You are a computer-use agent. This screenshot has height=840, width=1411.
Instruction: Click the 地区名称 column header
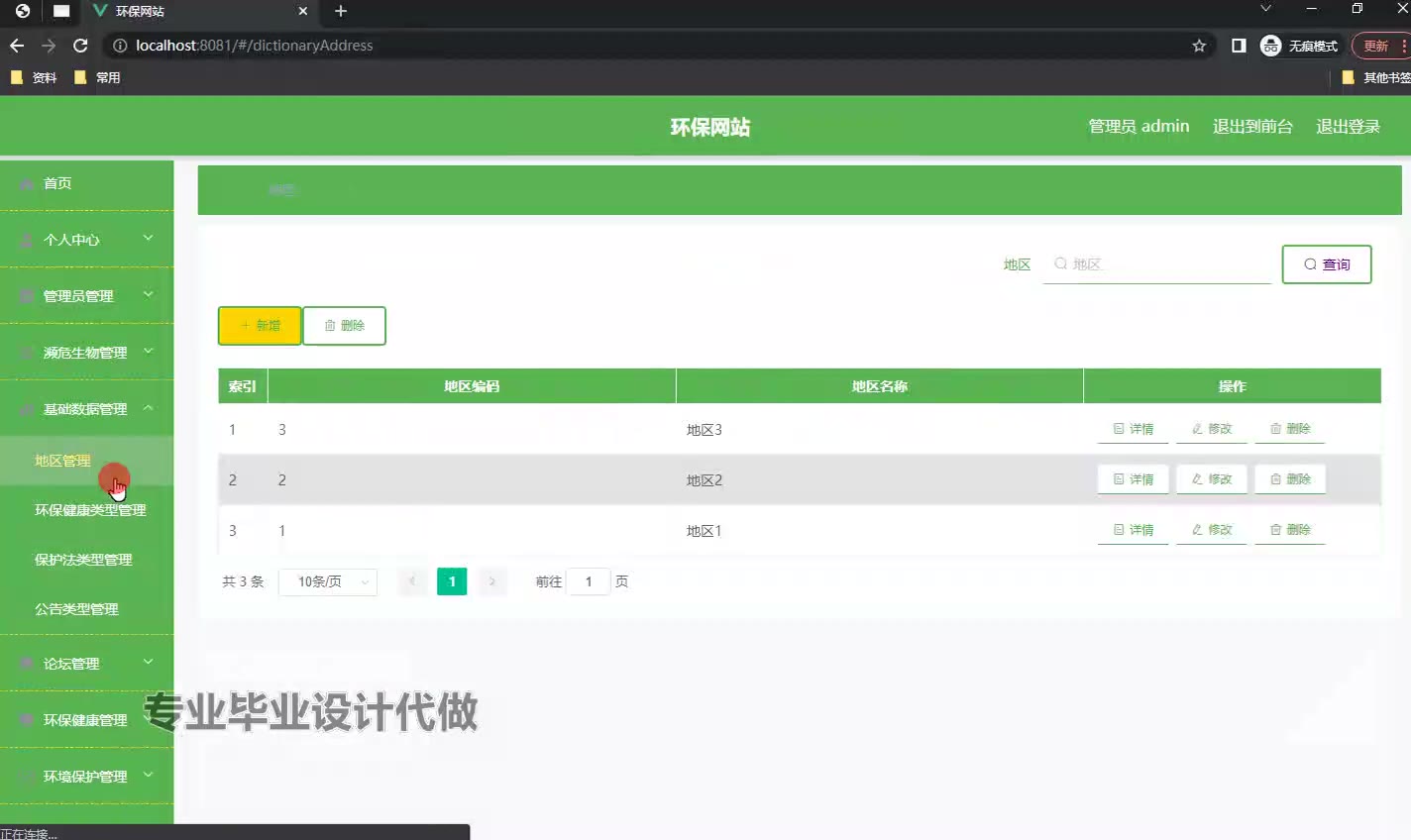coord(880,386)
